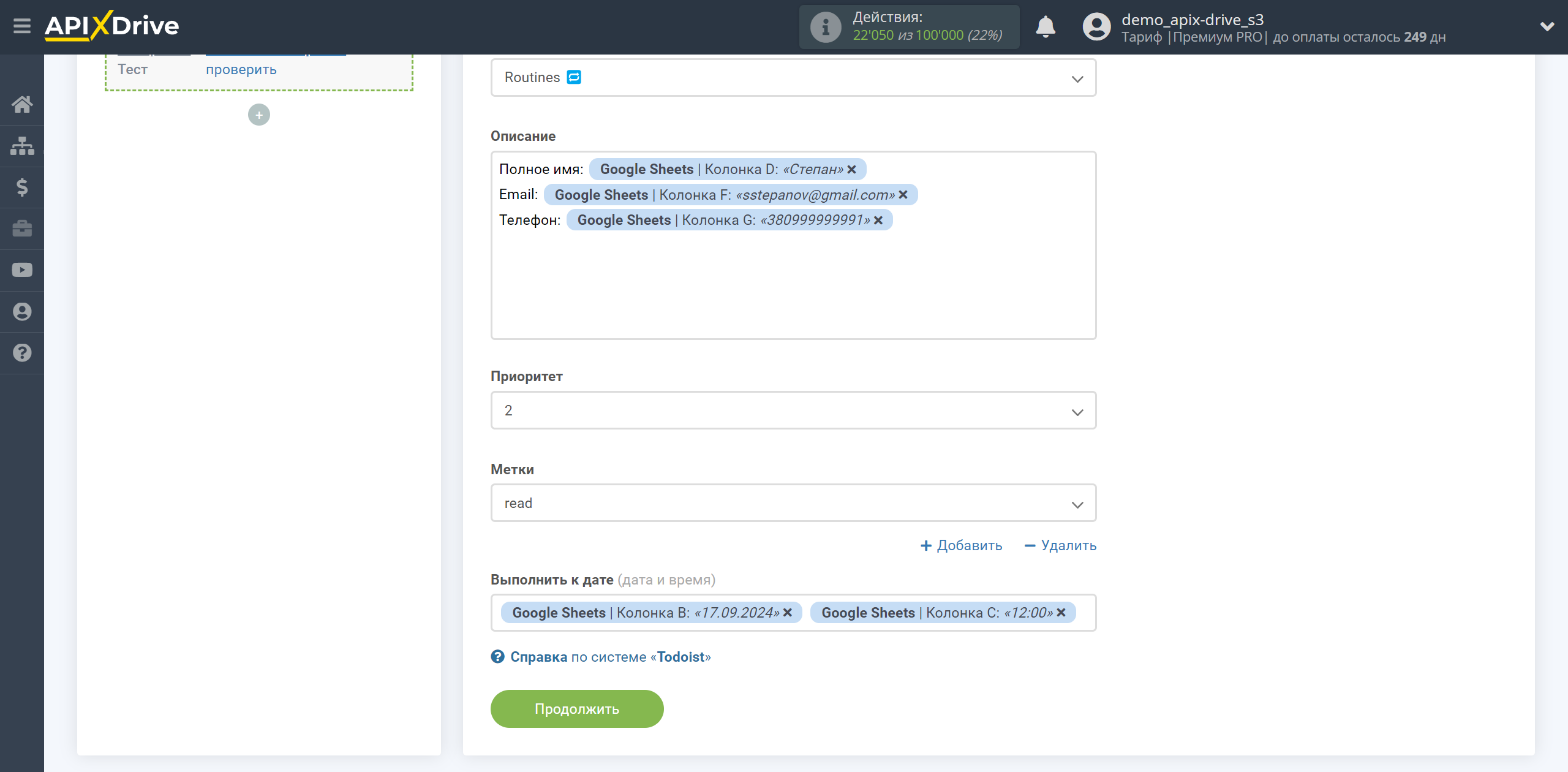Screen dimensions: 1568x772
Task: Select the Колонка F email tag
Action: click(731, 195)
